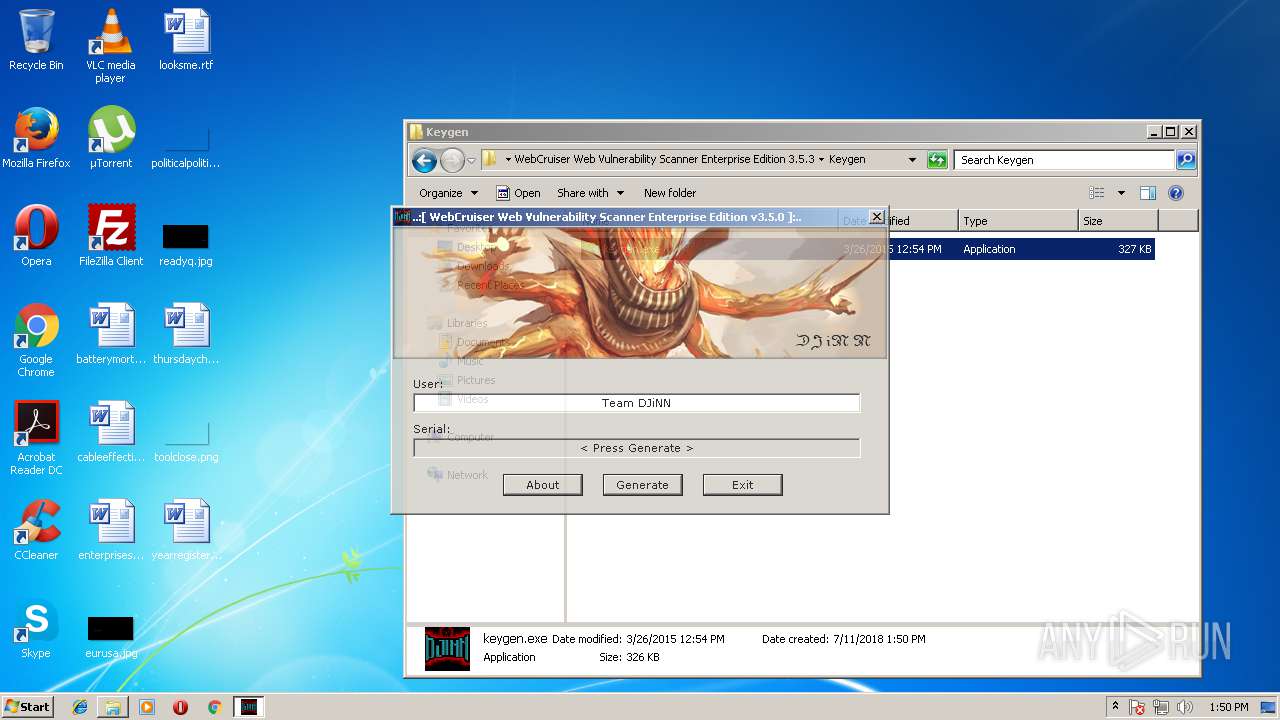Open change view options dropdown arrow
The height and width of the screenshot is (720, 1280).
(x=1121, y=193)
